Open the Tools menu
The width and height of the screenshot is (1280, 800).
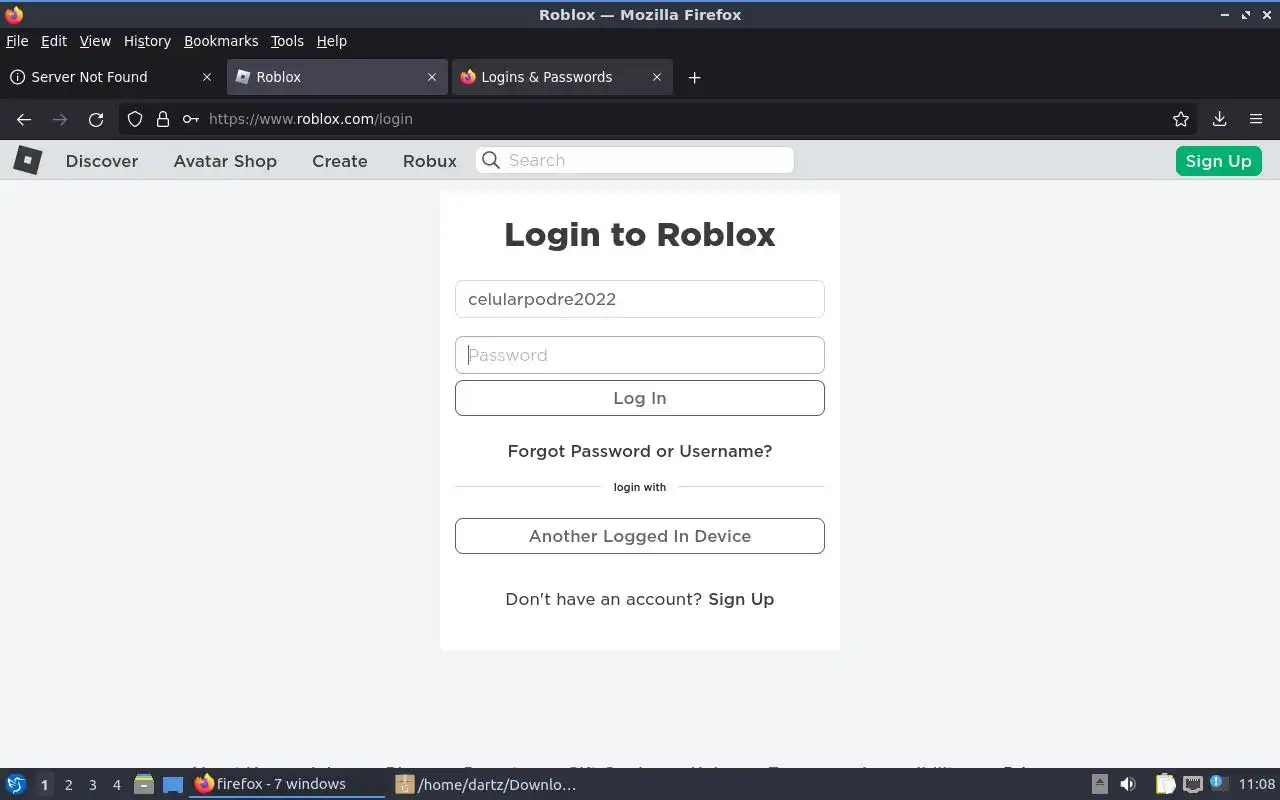(x=287, y=41)
